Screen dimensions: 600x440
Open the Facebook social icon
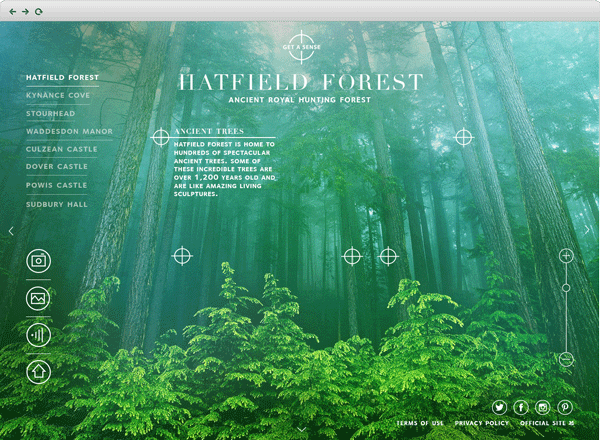(x=521, y=407)
